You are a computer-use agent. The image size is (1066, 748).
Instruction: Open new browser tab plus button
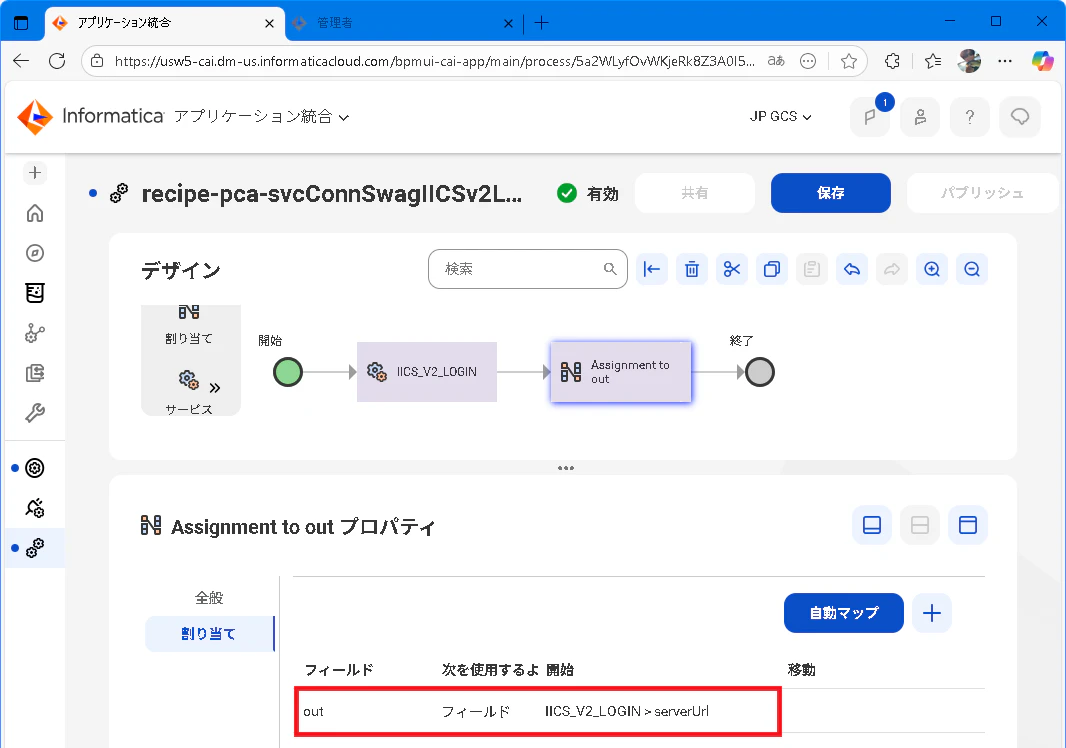(x=541, y=23)
